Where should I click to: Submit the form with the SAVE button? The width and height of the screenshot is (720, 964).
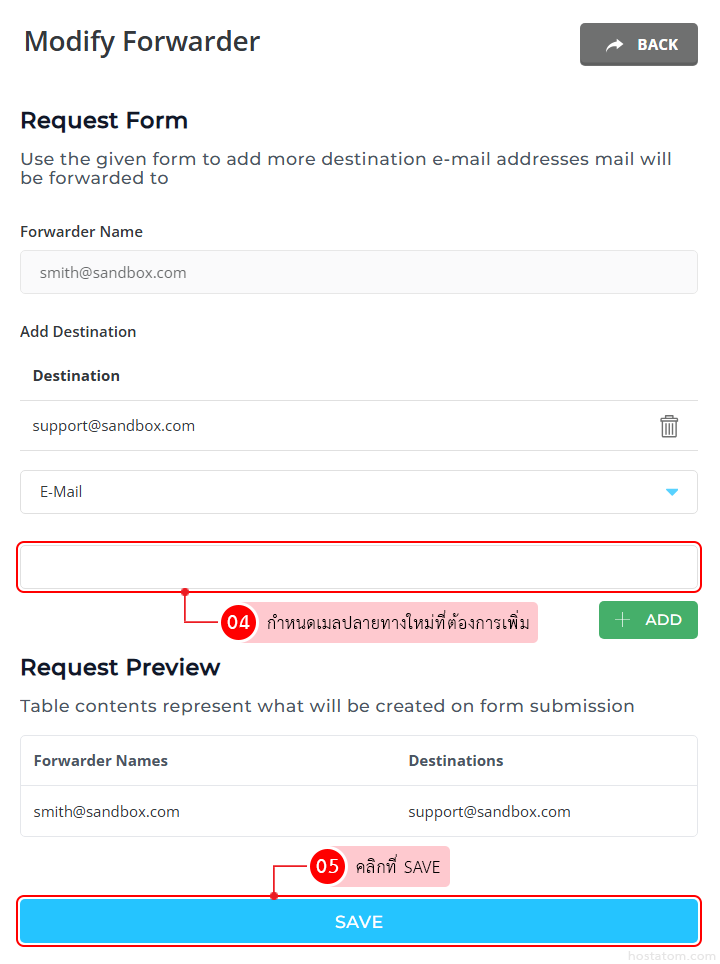pos(358,921)
